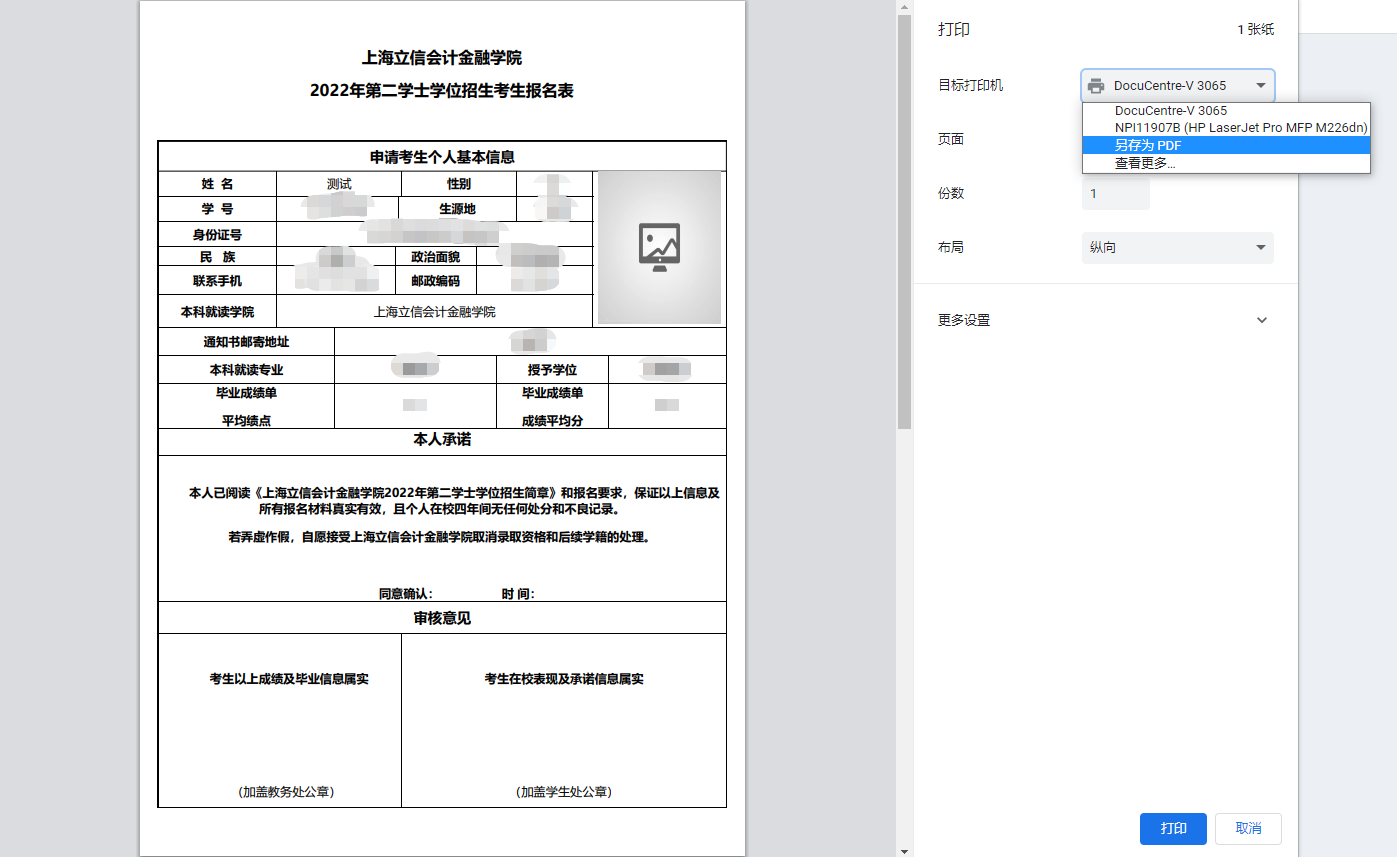Expand the 更多设置 section
Image resolution: width=1397 pixels, height=857 pixels.
1261,320
